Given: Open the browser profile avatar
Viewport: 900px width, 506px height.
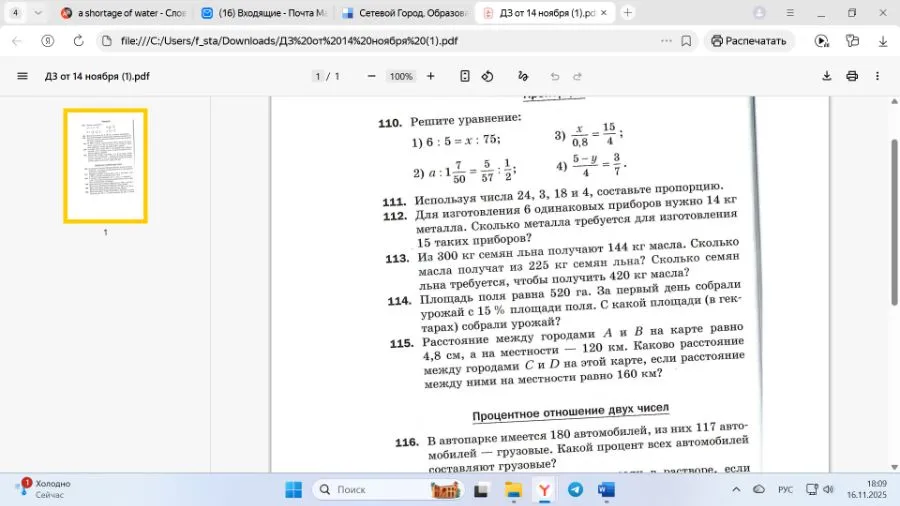Looking at the screenshot, I should coord(759,13).
